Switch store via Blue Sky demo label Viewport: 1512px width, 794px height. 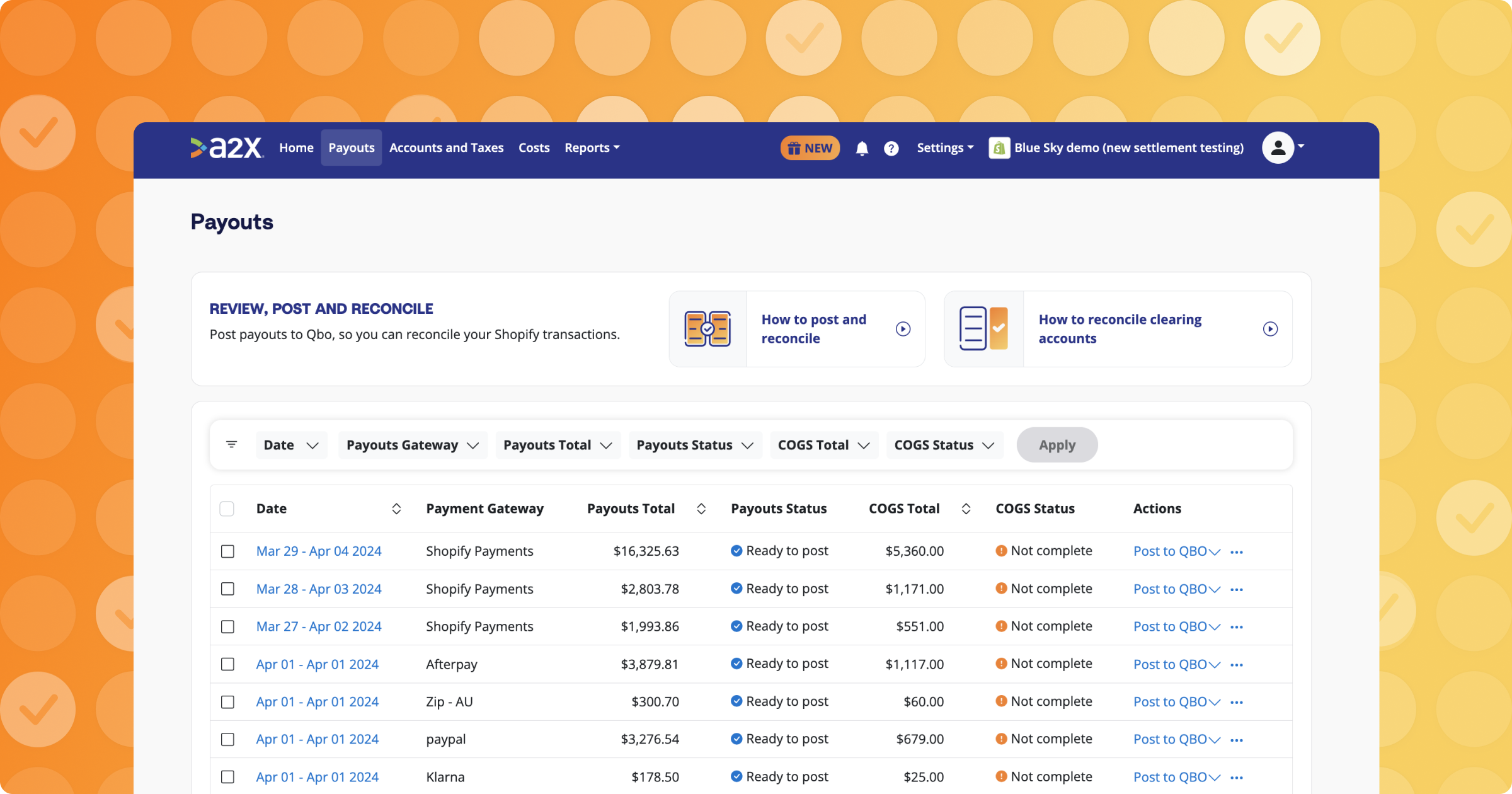(x=1128, y=147)
